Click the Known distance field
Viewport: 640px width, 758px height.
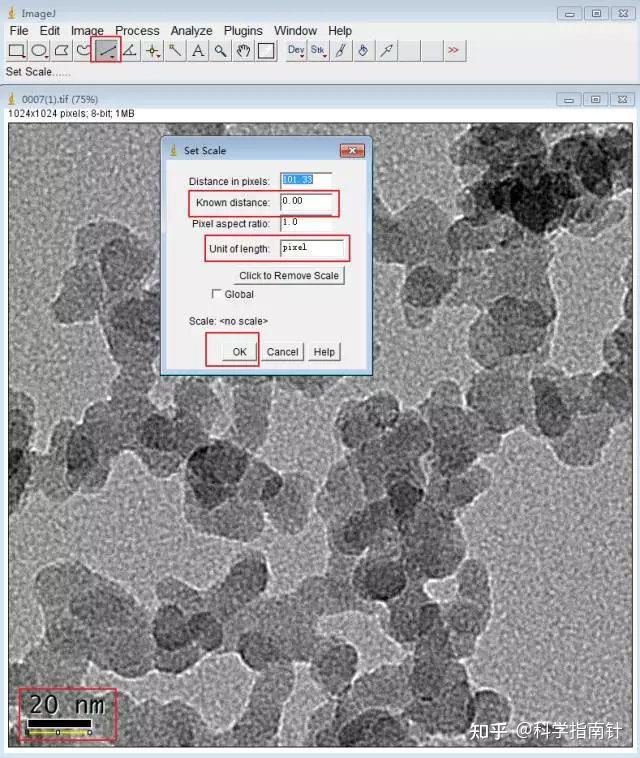(306, 202)
